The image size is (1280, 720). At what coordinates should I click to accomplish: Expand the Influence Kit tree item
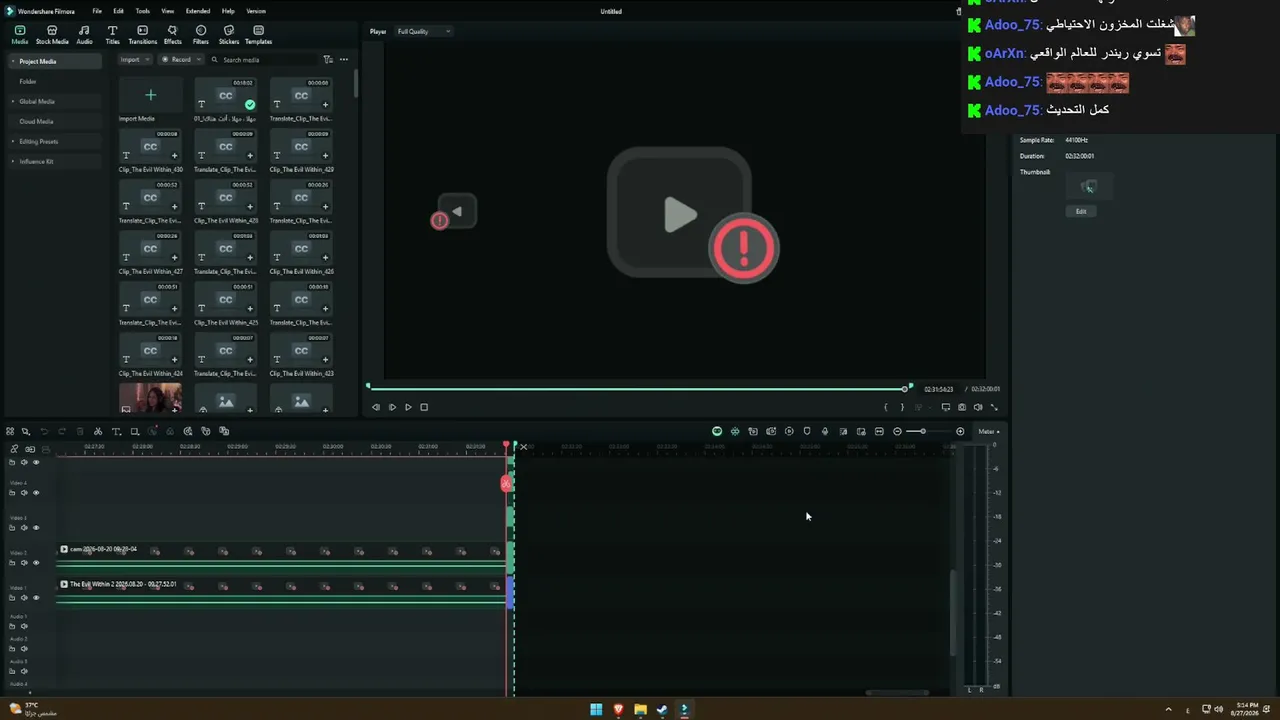14,161
